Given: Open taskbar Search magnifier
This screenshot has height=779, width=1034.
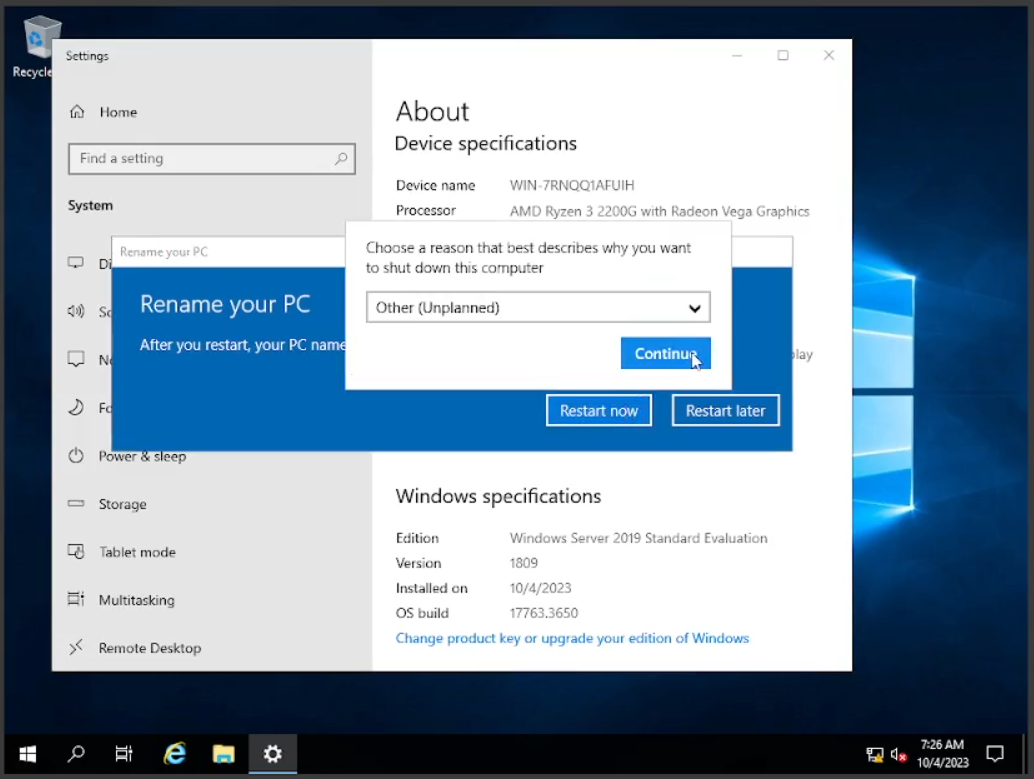Looking at the screenshot, I should (x=76, y=753).
